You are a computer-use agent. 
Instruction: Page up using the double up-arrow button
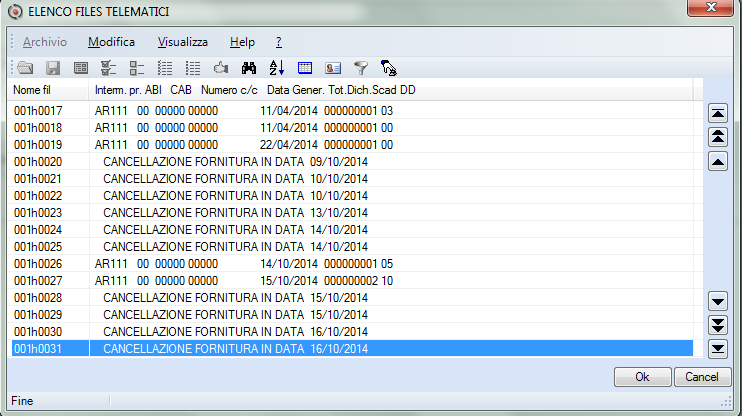[x=718, y=137]
